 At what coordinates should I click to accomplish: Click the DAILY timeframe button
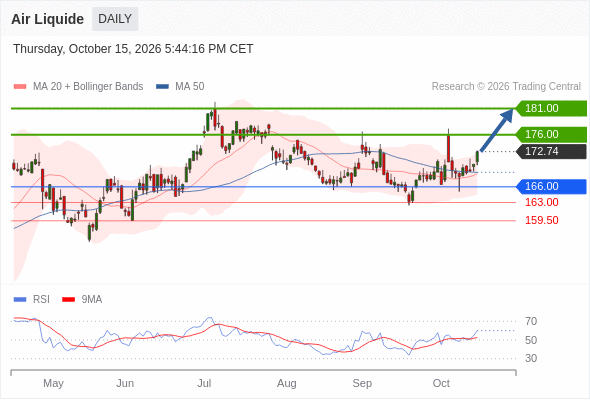(x=115, y=19)
